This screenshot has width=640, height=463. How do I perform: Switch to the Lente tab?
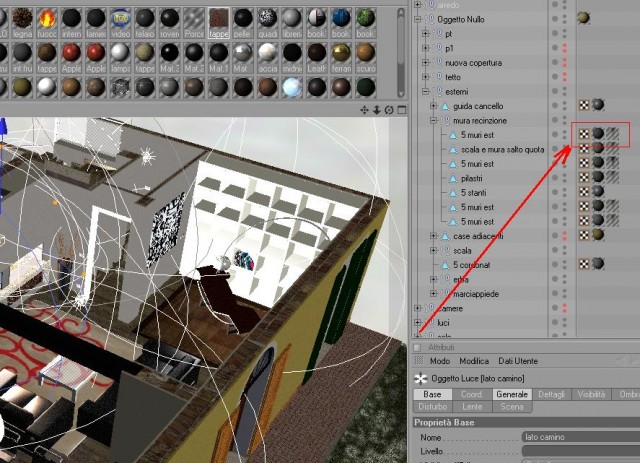pos(472,407)
